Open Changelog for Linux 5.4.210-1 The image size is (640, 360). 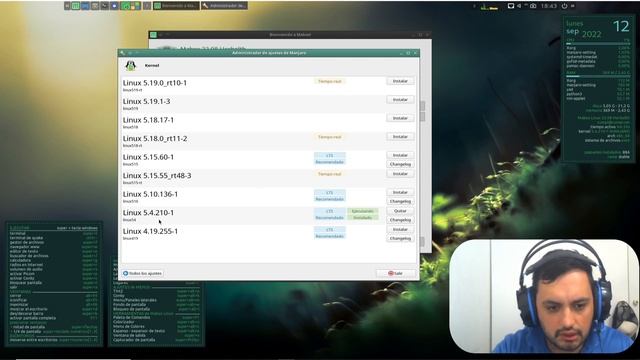(400, 220)
